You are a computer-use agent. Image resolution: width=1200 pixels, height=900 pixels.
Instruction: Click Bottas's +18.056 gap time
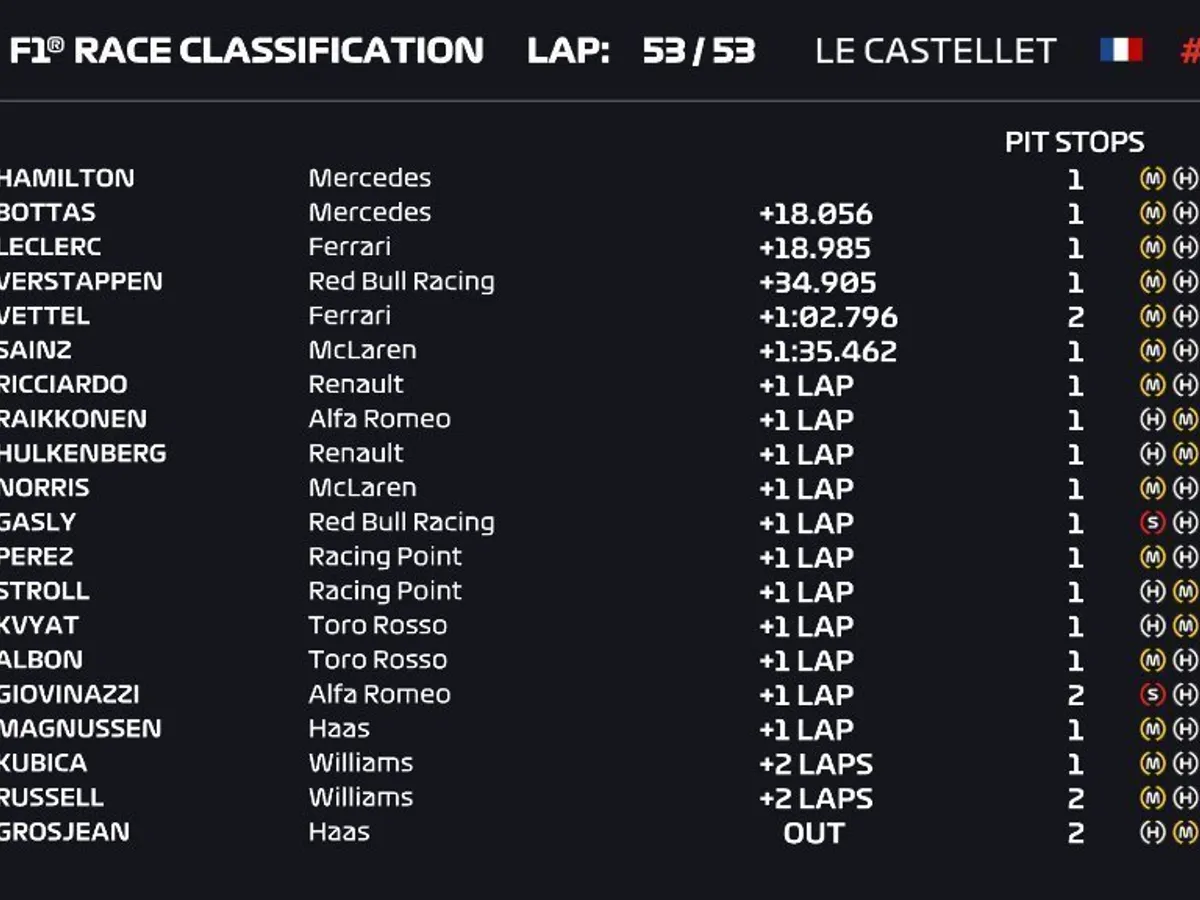815,214
